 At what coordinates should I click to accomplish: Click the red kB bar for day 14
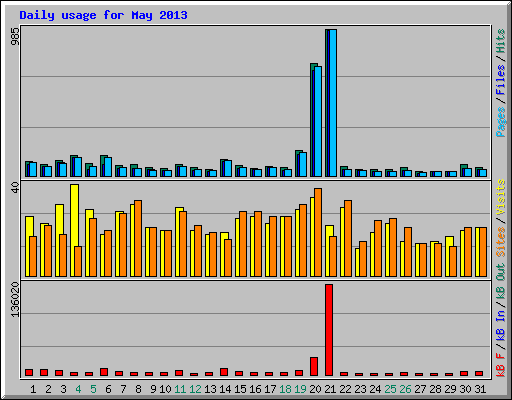click(x=224, y=372)
